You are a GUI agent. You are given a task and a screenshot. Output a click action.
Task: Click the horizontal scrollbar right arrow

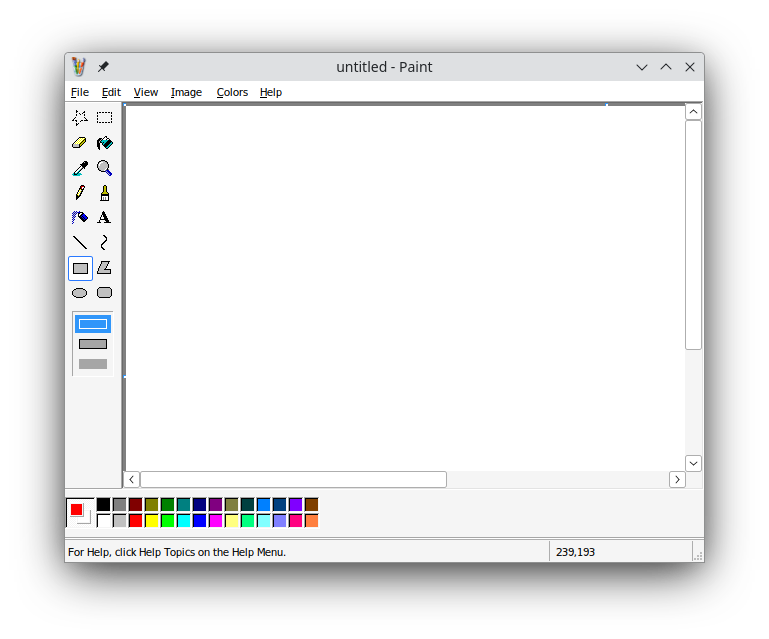click(x=677, y=480)
